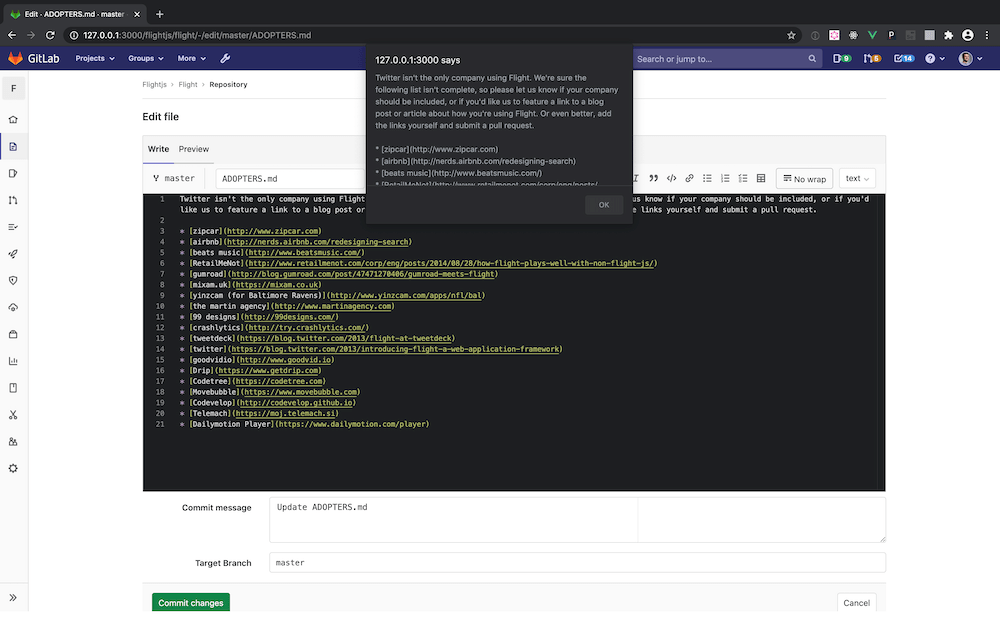This screenshot has height=625, width=1000.
Task: Switch to the Preview tab
Action: [x=193, y=149]
